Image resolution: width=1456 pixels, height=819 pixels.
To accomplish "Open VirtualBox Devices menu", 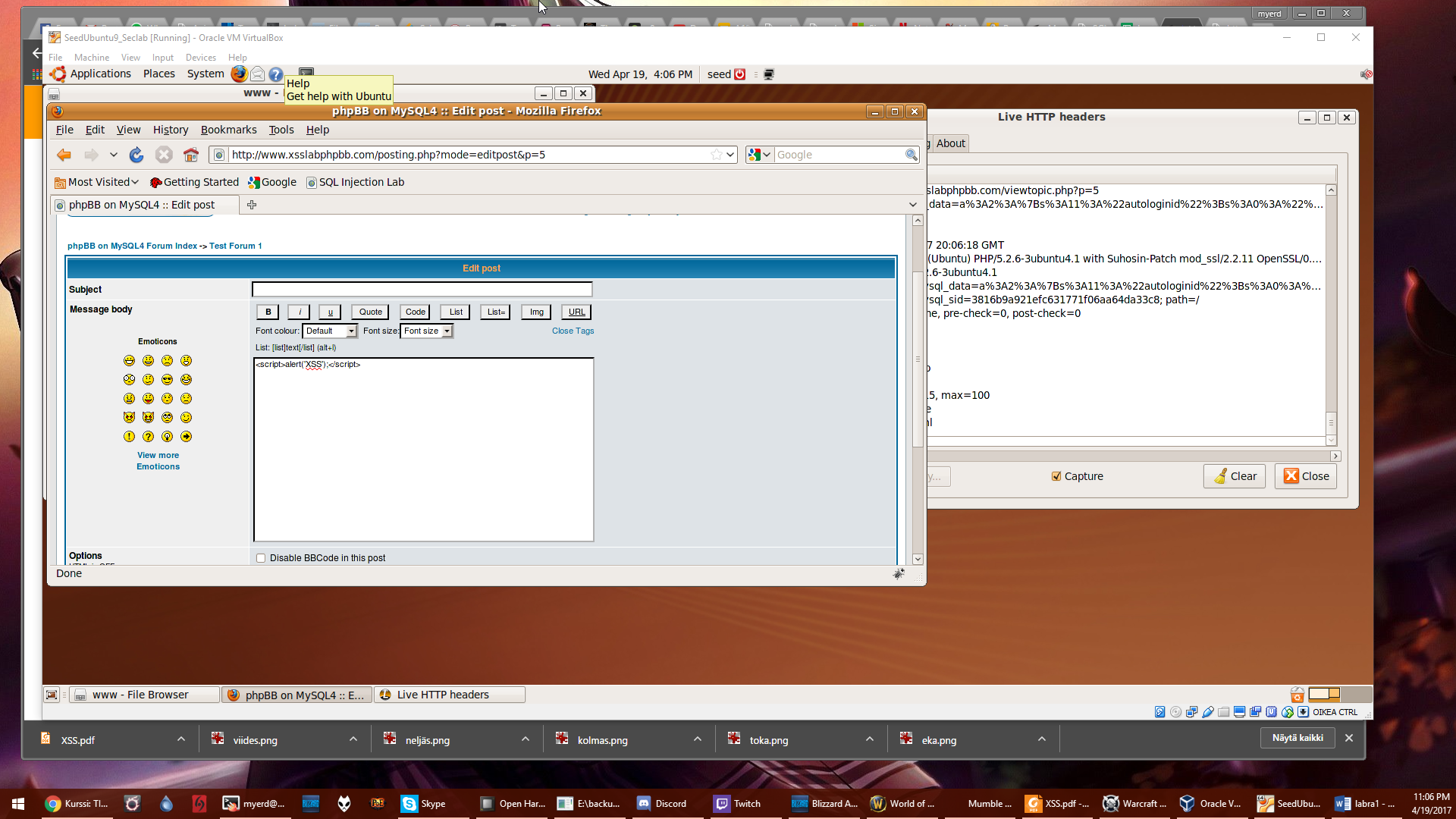I will [x=200, y=58].
